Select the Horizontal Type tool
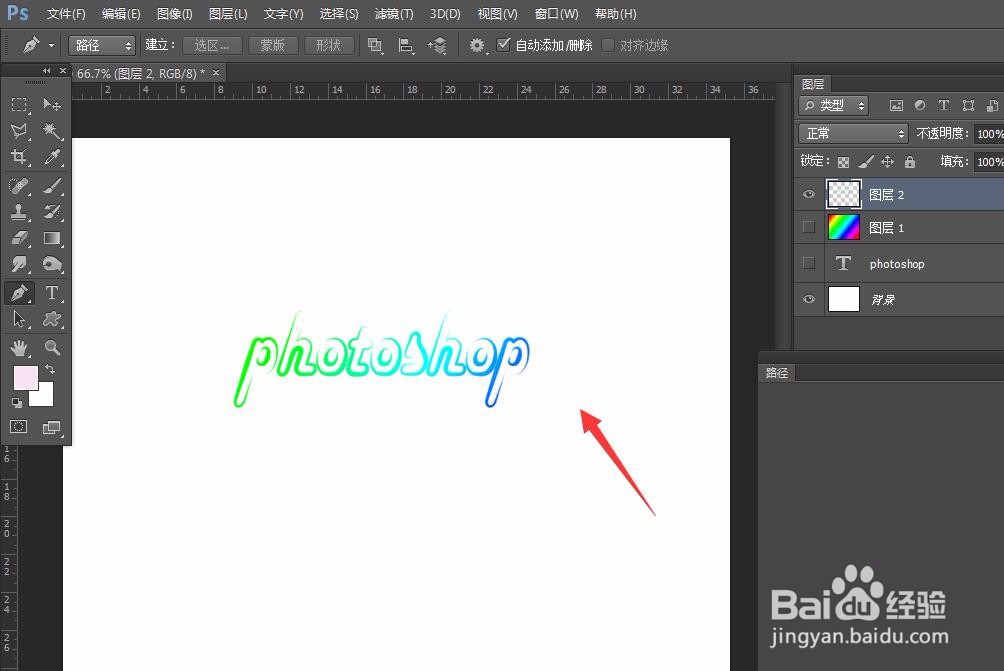 52,293
